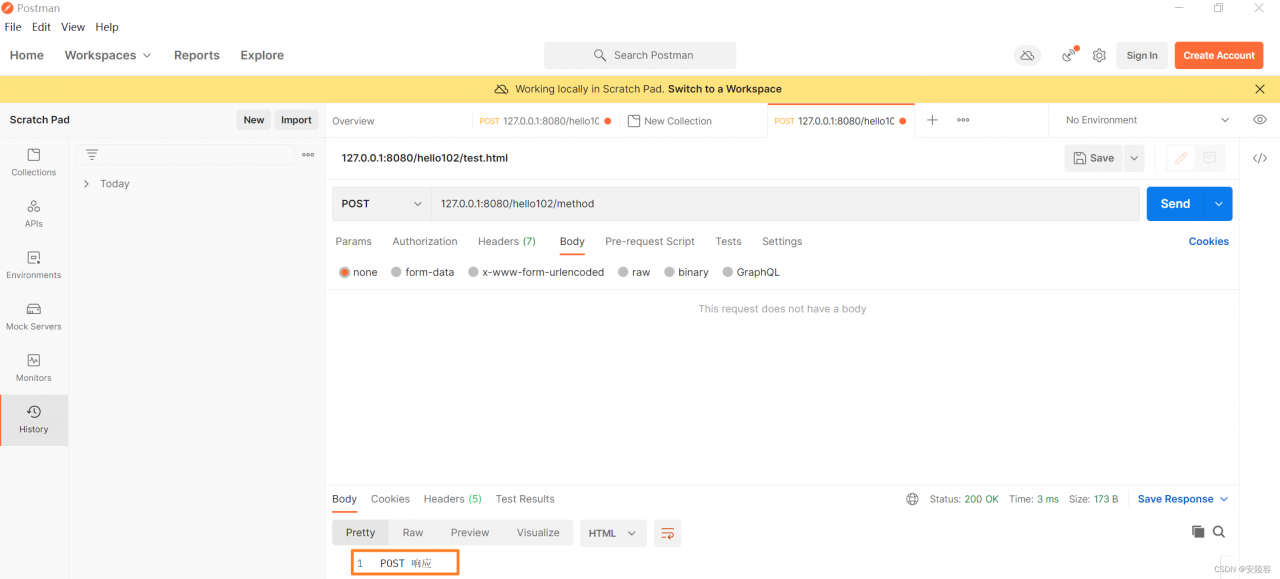The height and width of the screenshot is (579, 1280).
Task: Click the environment quick look eye icon
Action: point(1260,120)
